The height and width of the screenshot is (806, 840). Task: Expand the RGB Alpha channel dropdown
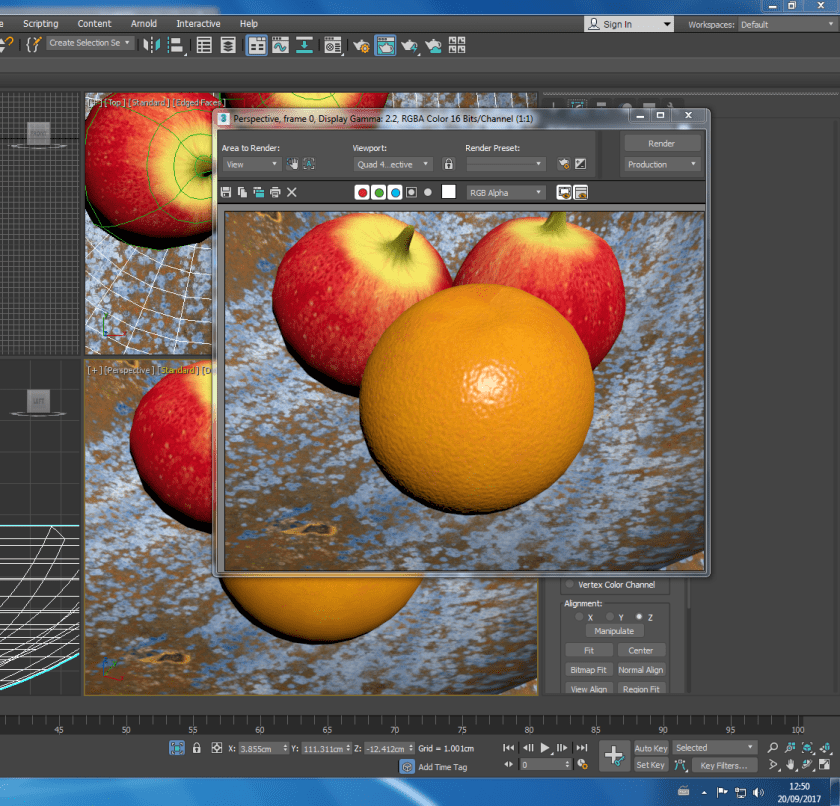pos(506,192)
